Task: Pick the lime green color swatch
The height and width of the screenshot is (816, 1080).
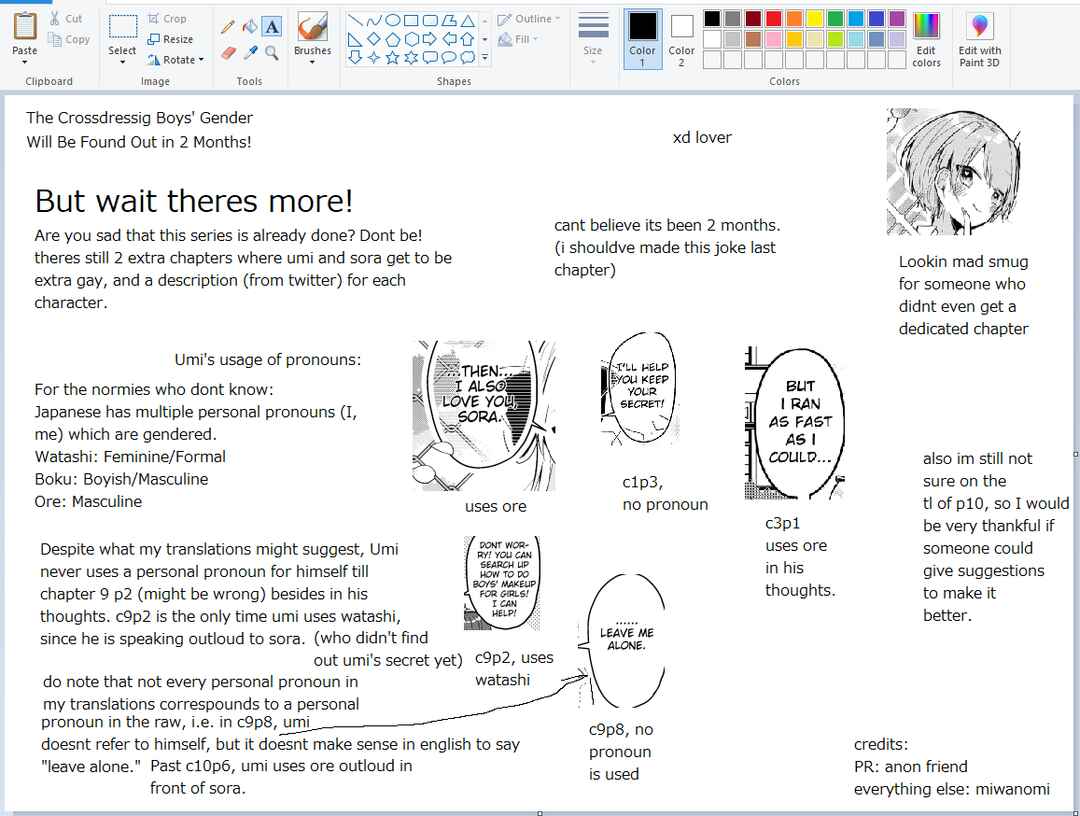Action: pyautogui.click(x=835, y=39)
